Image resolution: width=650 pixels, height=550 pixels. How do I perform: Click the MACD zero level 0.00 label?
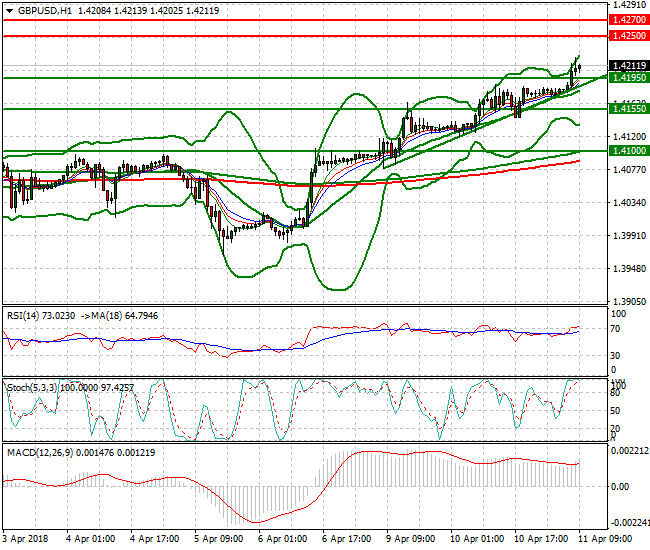(x=620, y=487)
